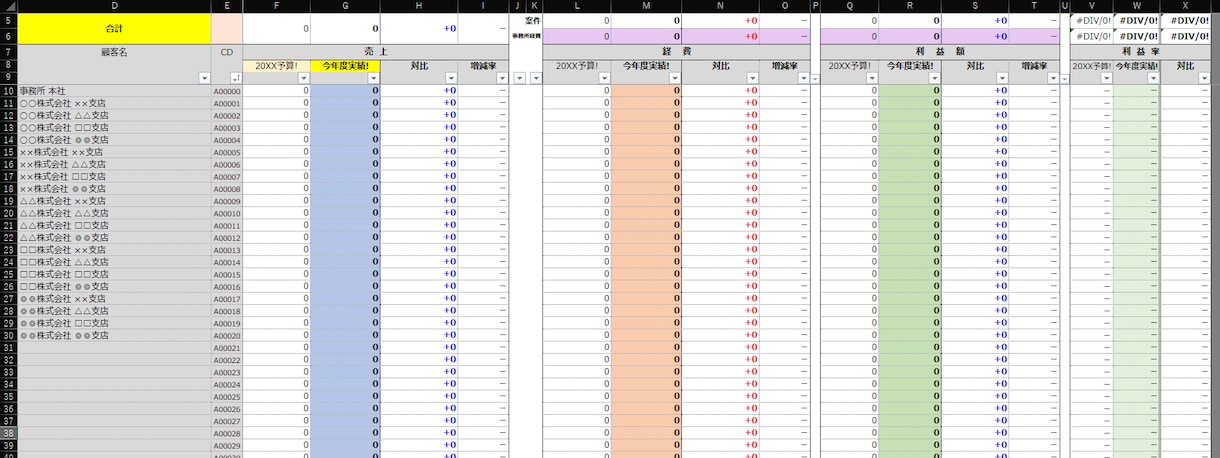This screenshot has width=1220, height=458.
Task: Select column W header
Action: tap(1137, 6)
